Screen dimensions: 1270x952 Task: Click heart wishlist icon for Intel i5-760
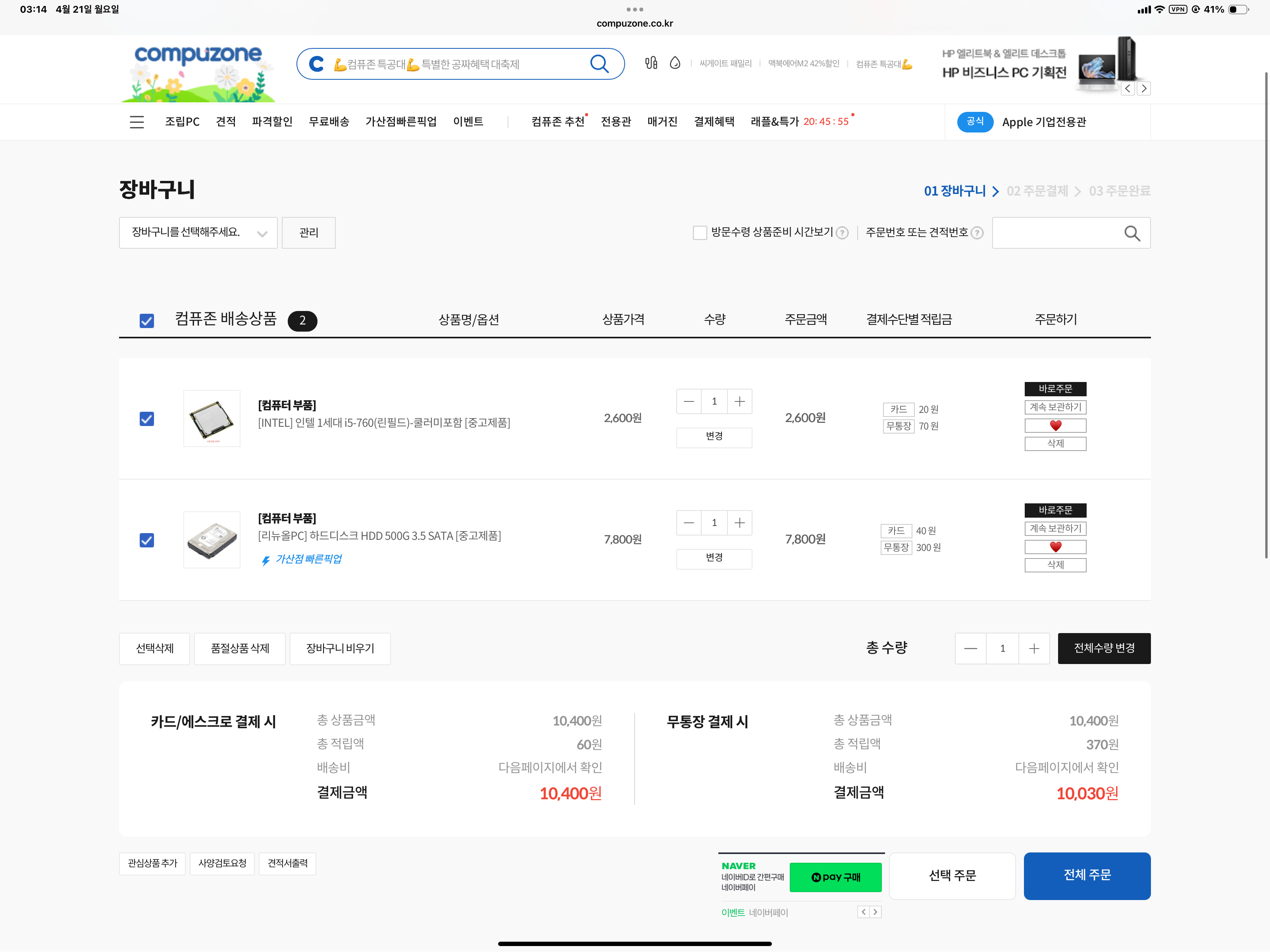[1055, 425]
